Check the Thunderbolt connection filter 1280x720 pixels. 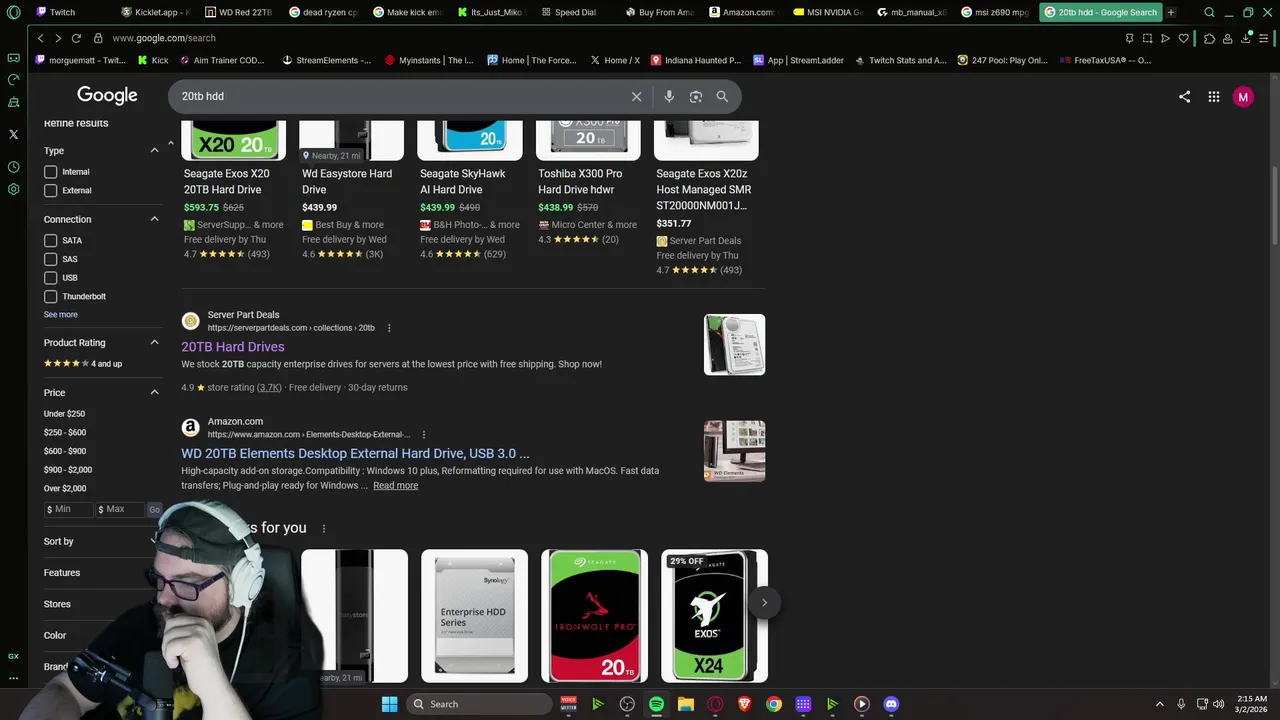point(50,296)
